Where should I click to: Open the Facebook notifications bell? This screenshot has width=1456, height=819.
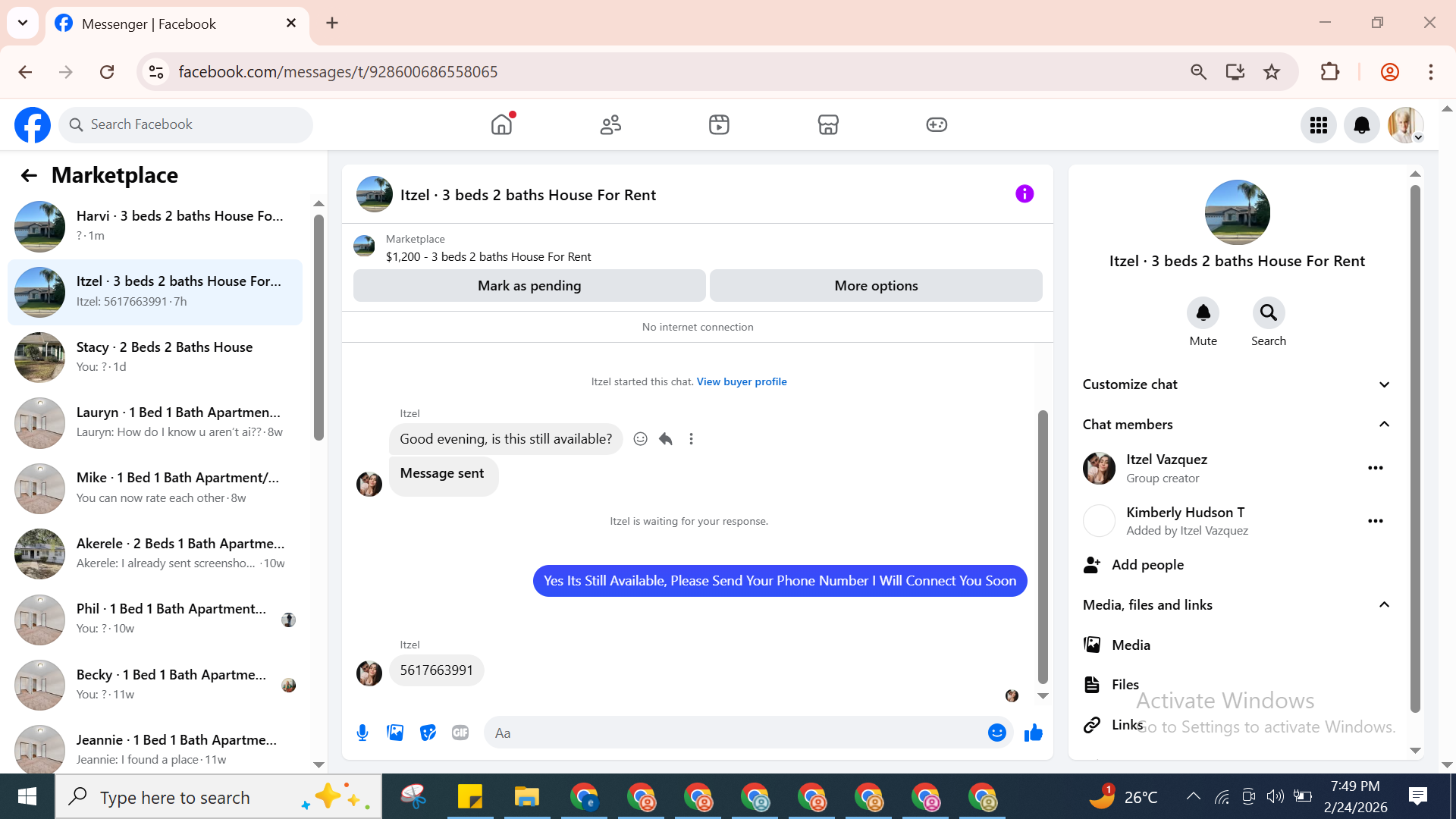(1361, 125)
